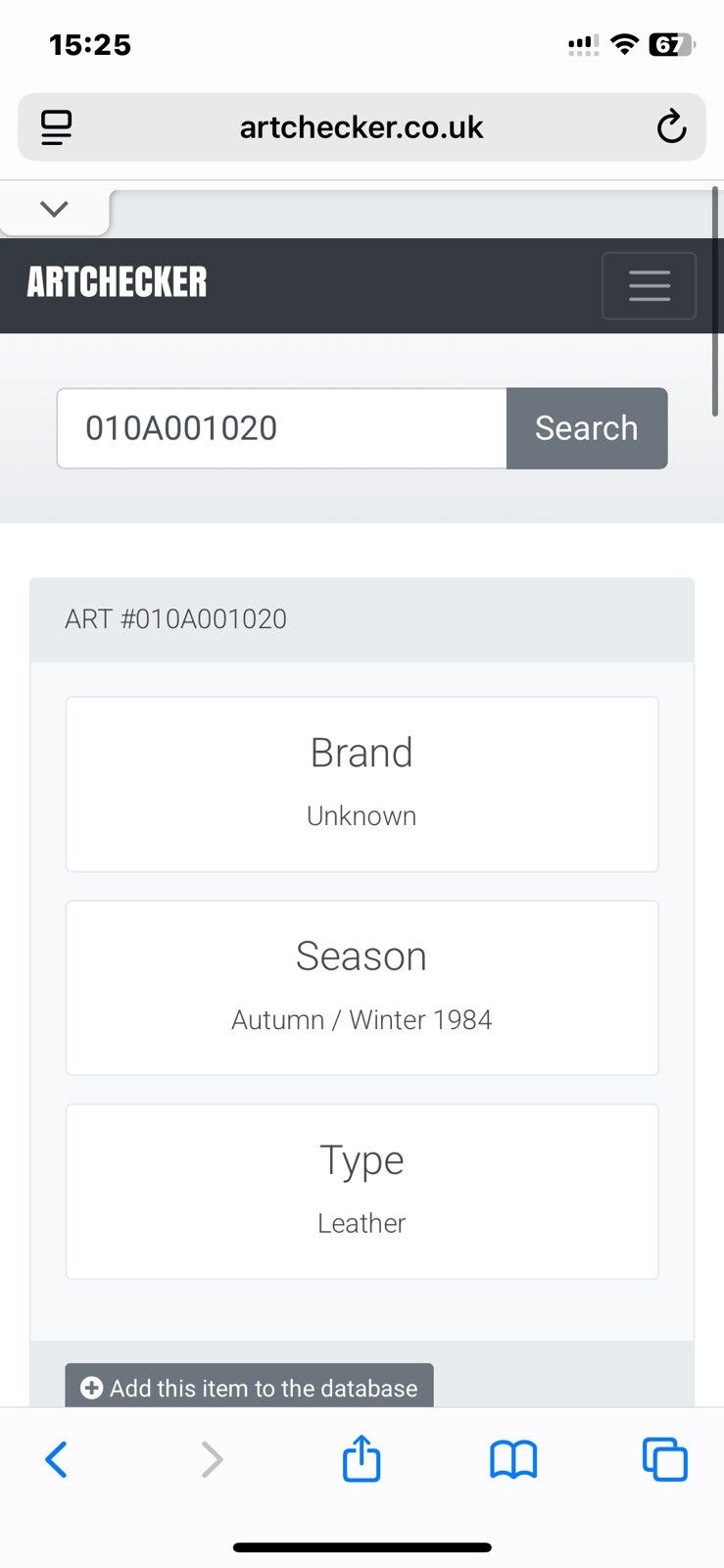Collapse the top bar chevron tab
The image size is (724, 1568).
(x=55, y=209)
